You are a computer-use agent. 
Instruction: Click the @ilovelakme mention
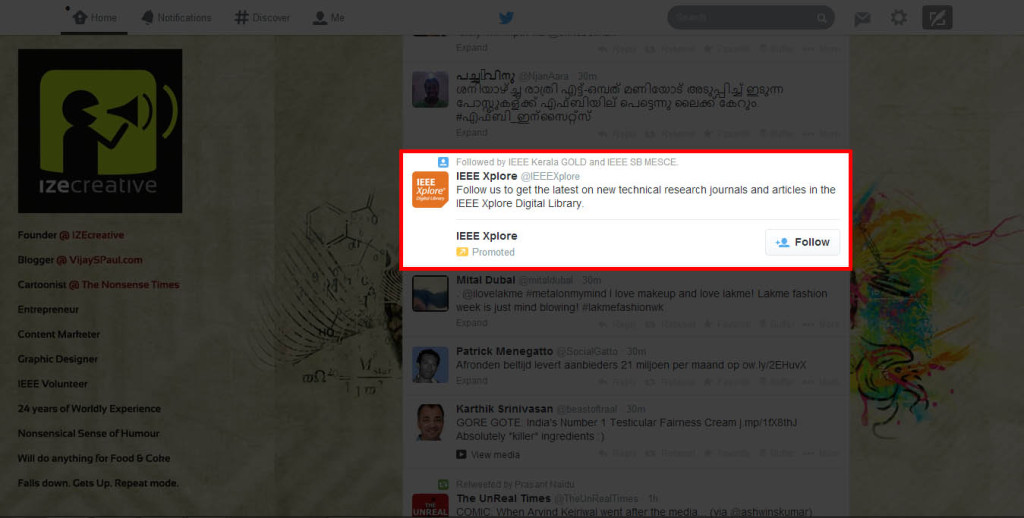491,294
